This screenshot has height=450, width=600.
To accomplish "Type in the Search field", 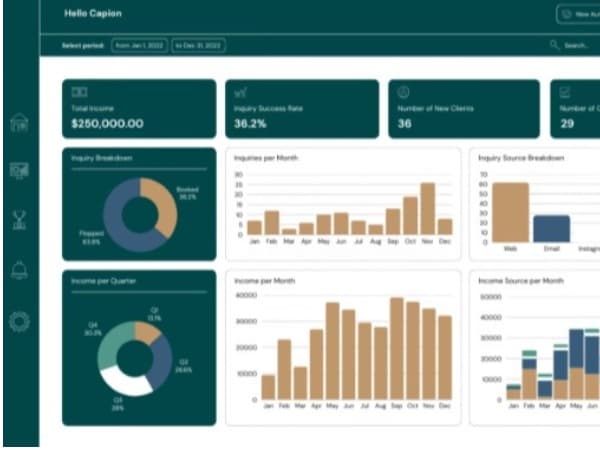I will coord(578,46).
